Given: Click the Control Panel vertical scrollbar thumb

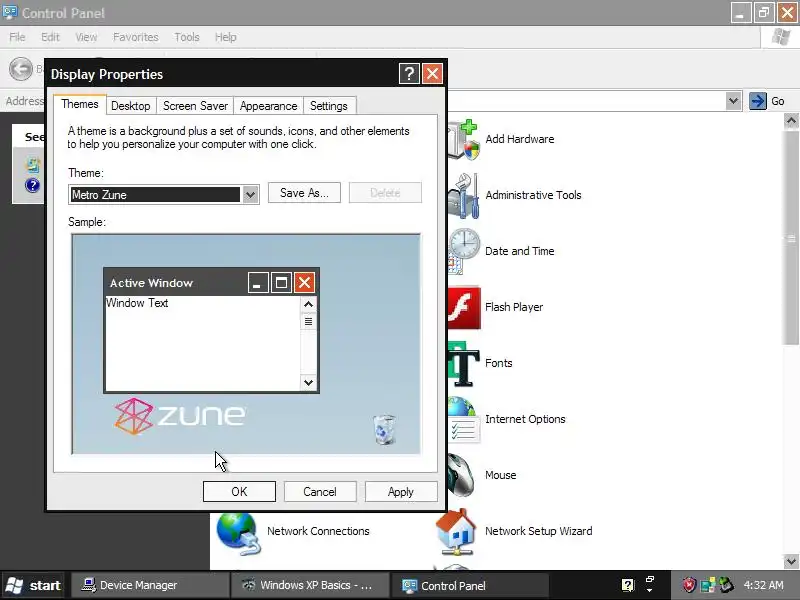Looking at the screenshot, I should tap(791, 238).
